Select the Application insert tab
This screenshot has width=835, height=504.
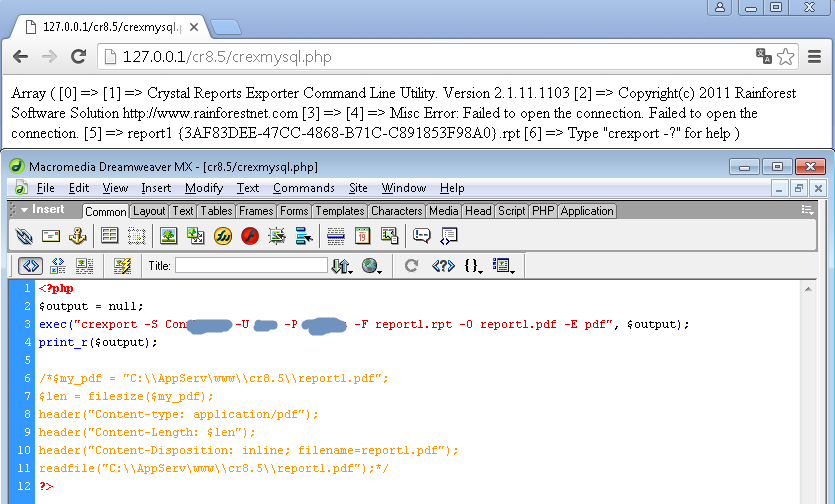[587, 211]
